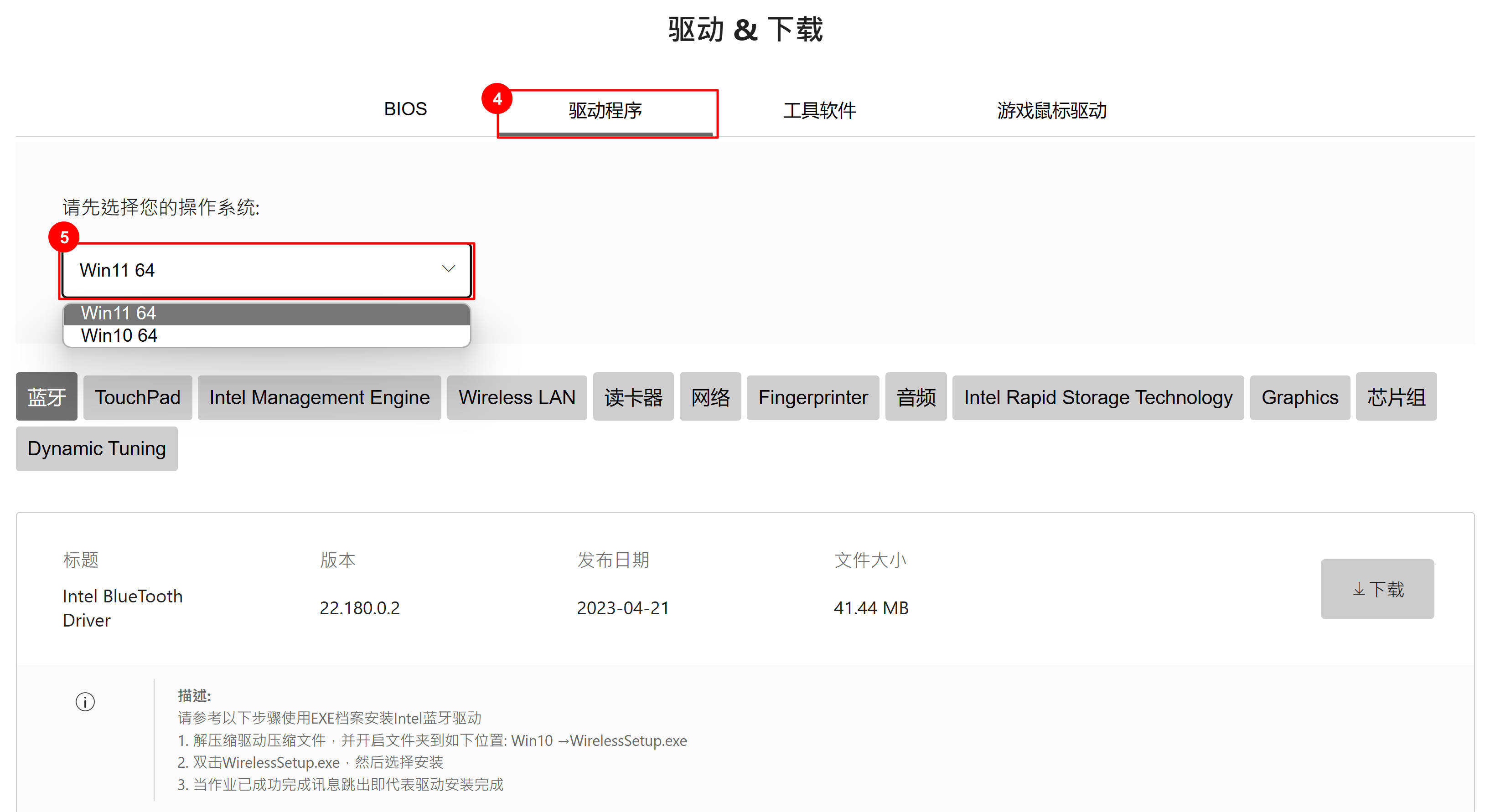The height and width of the screenshot is (812, 1485).
Task: Show Intel Rapid Storage Technology drivers
Action: 1097,397
